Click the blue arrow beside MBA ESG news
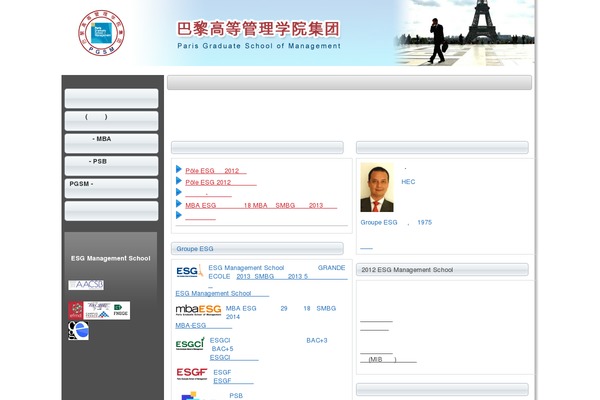 coord(178,203)
